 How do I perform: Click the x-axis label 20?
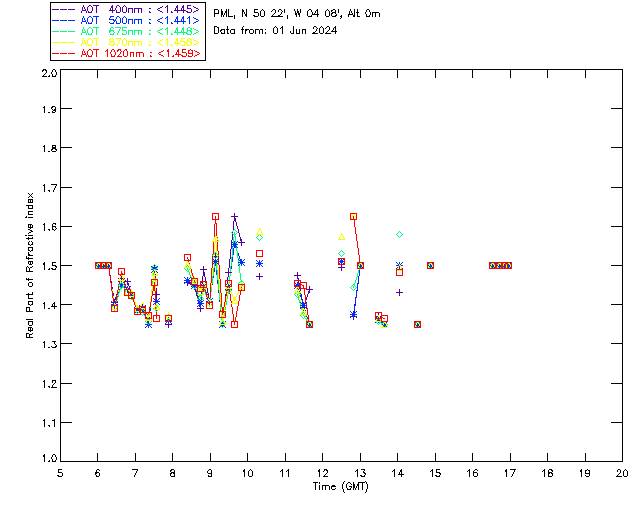[622, 473]
